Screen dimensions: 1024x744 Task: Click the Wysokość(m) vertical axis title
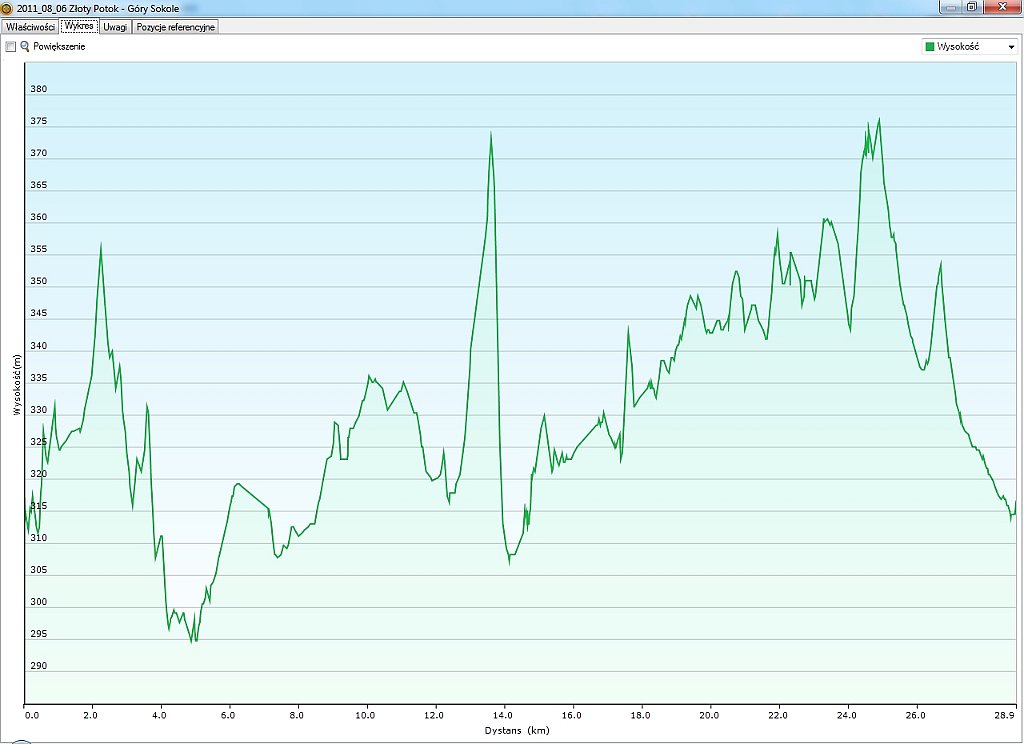click(16, 385)
